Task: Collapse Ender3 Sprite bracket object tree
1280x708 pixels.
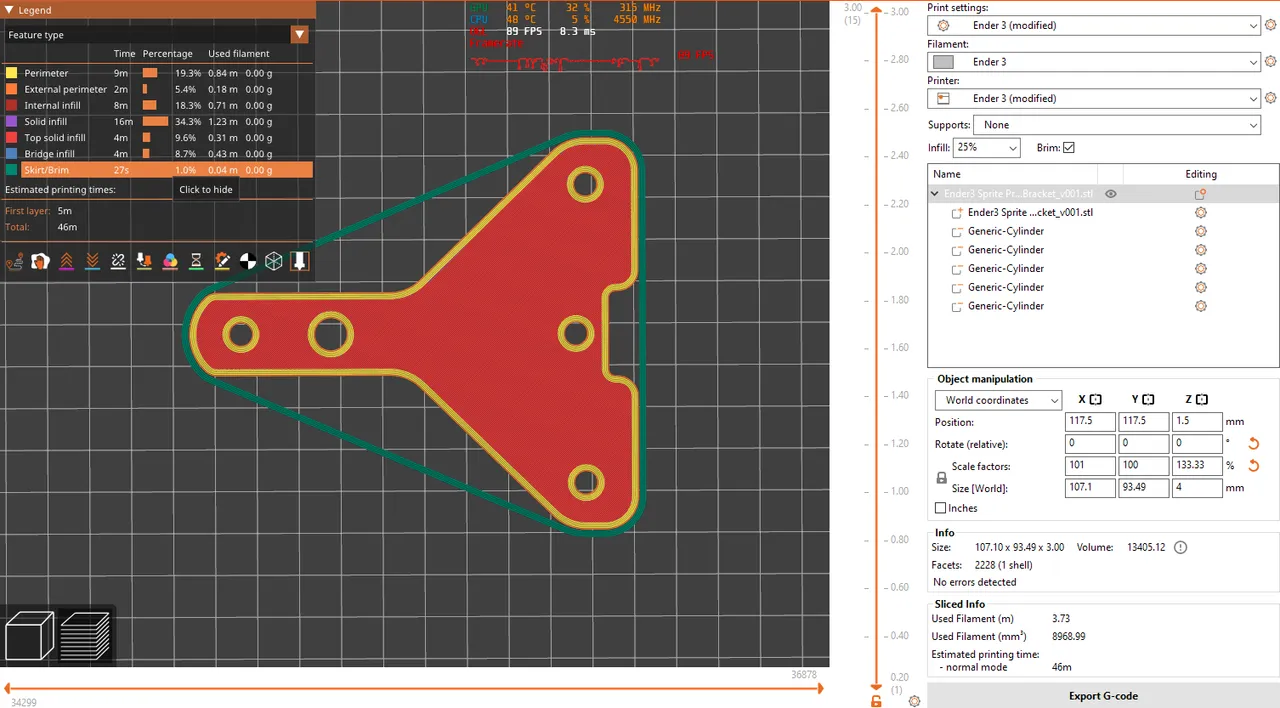Action: click(935, 194)
